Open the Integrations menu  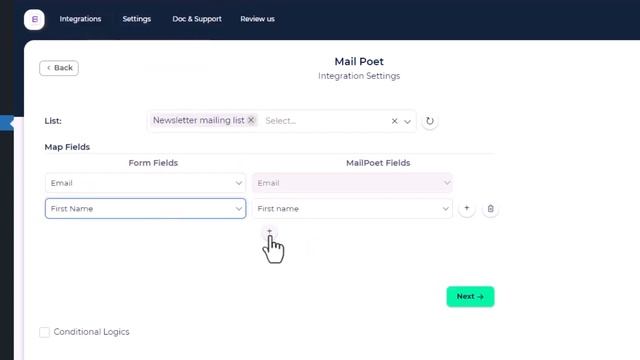point(80,19)
